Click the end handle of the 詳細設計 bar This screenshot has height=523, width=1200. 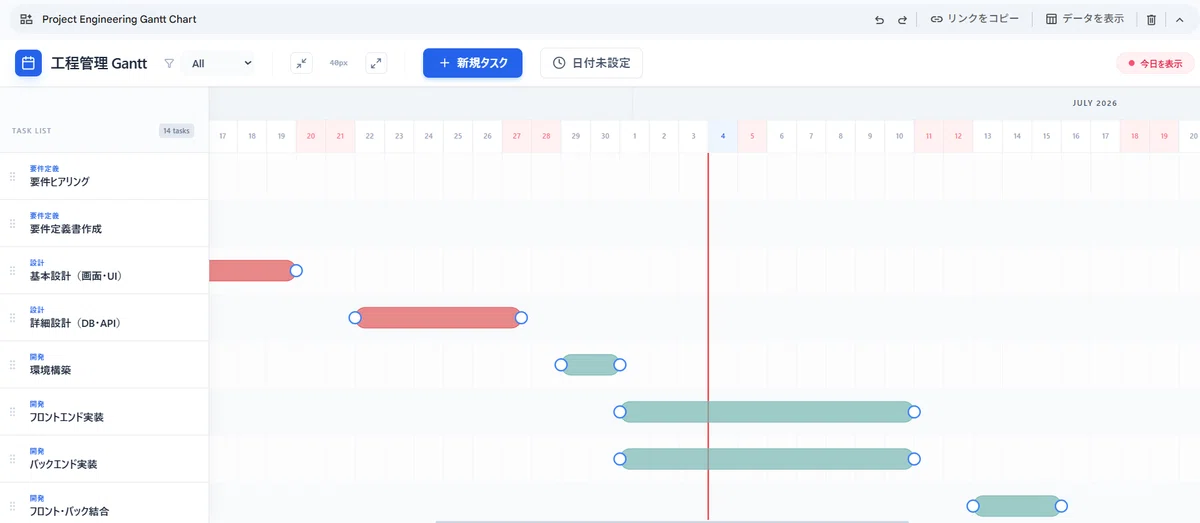521,318
